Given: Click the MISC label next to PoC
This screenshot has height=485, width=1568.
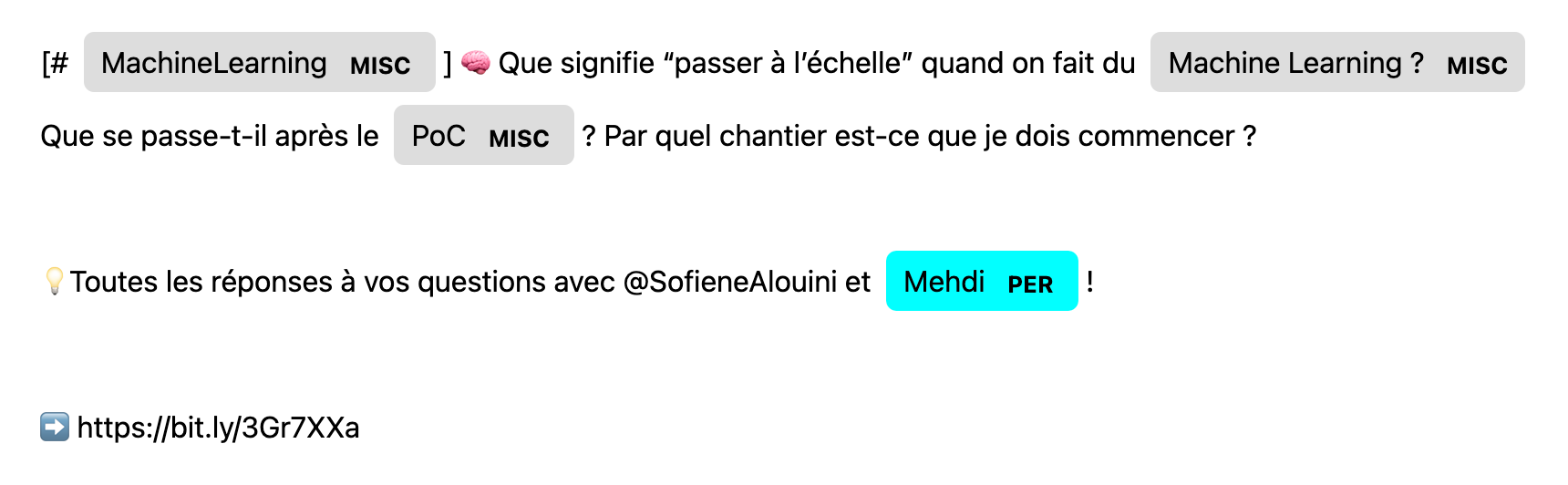Looking at the screenshot, I should coord(519,139).
